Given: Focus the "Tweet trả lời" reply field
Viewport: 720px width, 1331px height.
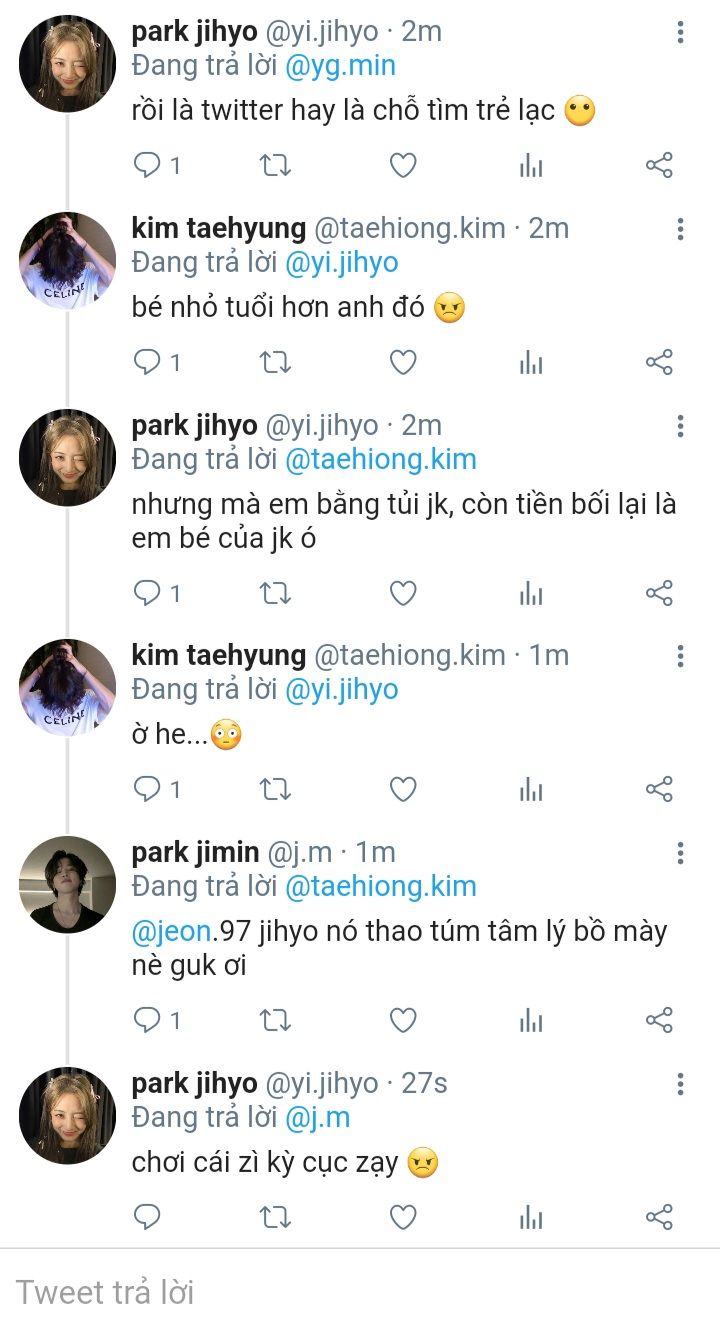Looking at the screenshot, I should click(x=300, y=1292).
